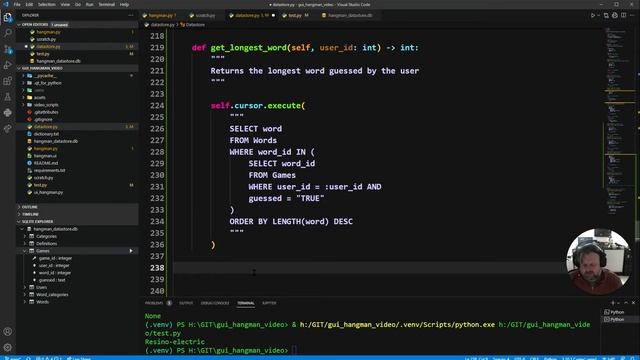Open the Source Control view
The height and width of the screenshot is (360, 640).
tap(7, 49)
